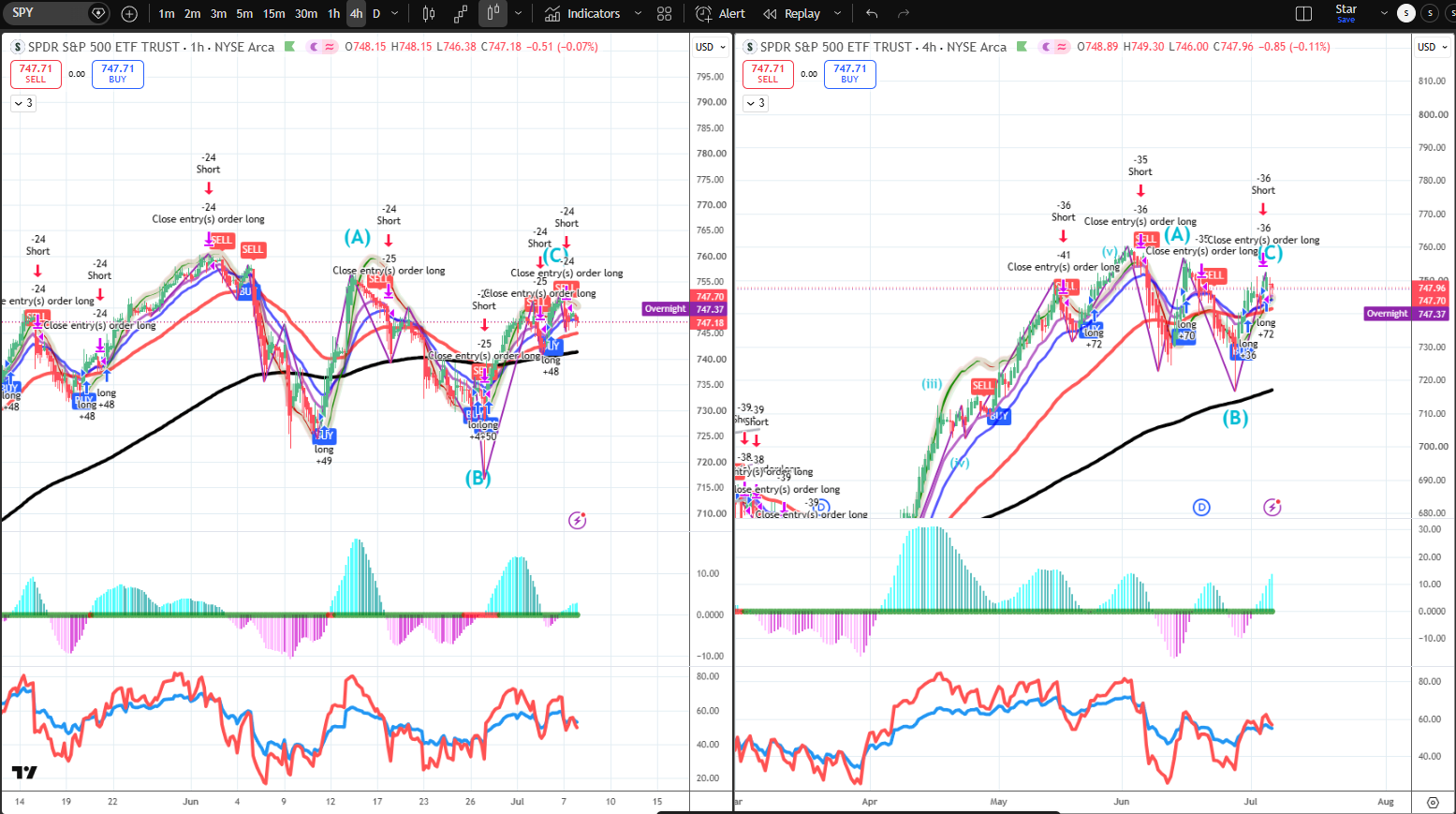1456x814 pixels.
Task: Open the Replay options dropdown arrow
Action: (837, 13)
